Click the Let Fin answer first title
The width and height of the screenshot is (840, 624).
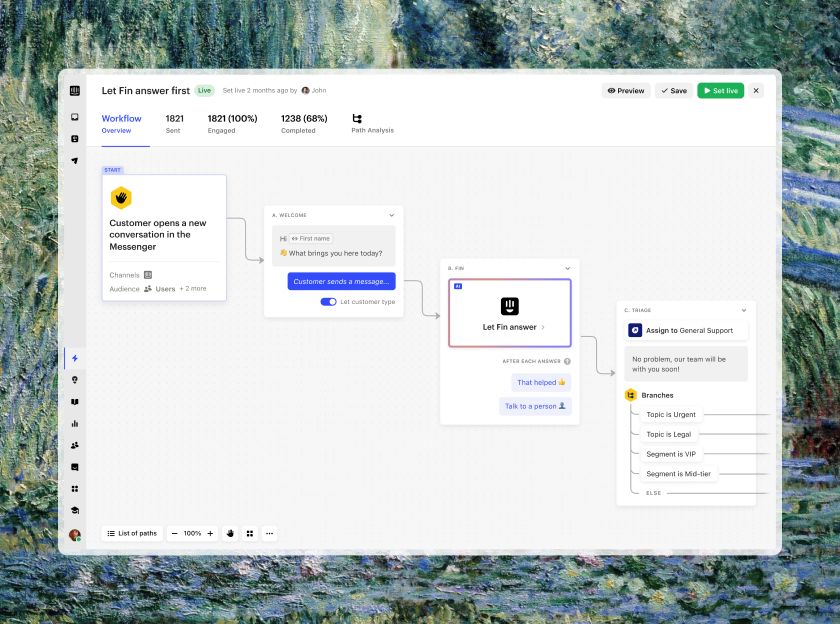(x=146, y=91)
